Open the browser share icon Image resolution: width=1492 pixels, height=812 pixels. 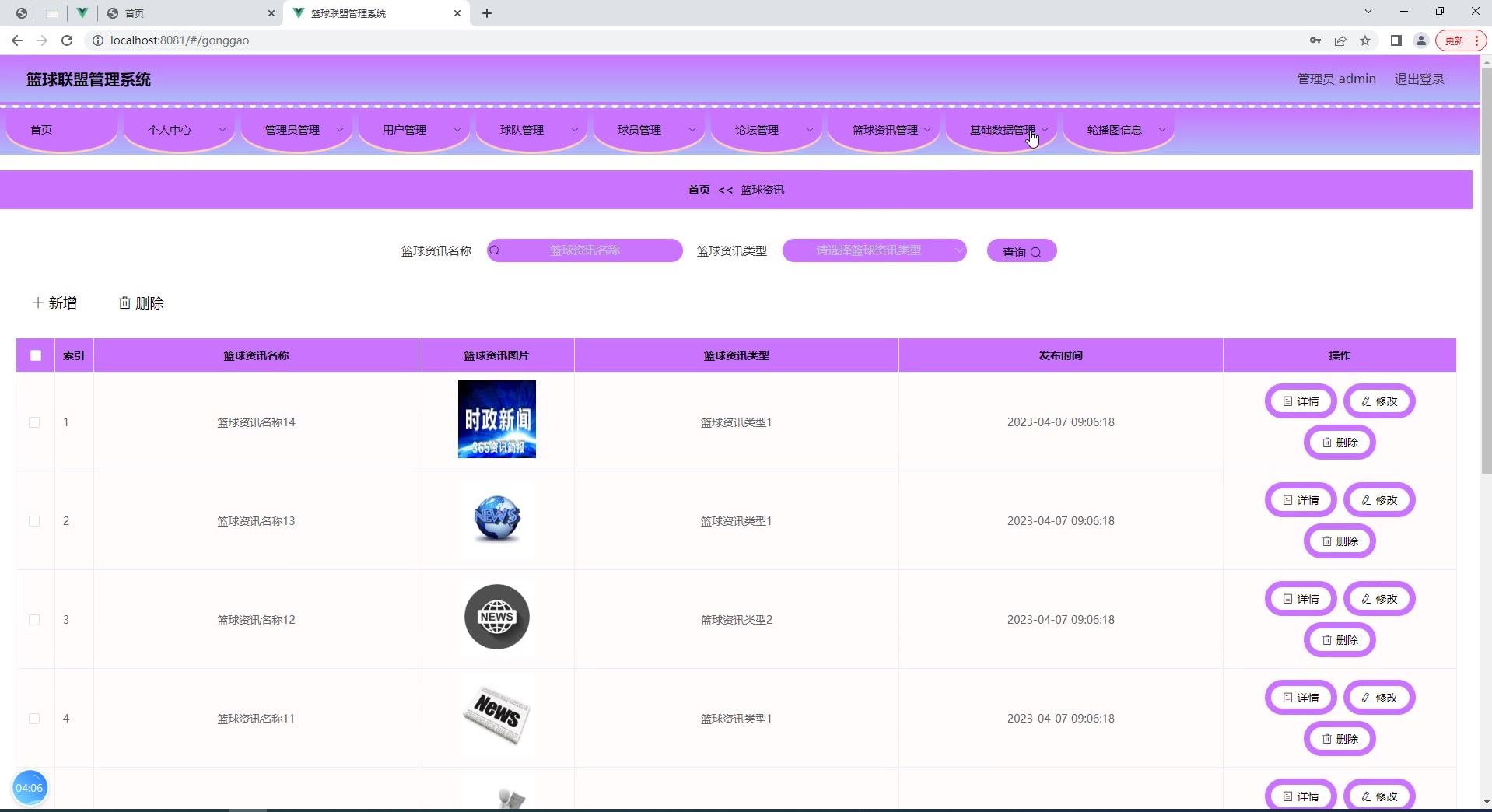[1340, 40]
